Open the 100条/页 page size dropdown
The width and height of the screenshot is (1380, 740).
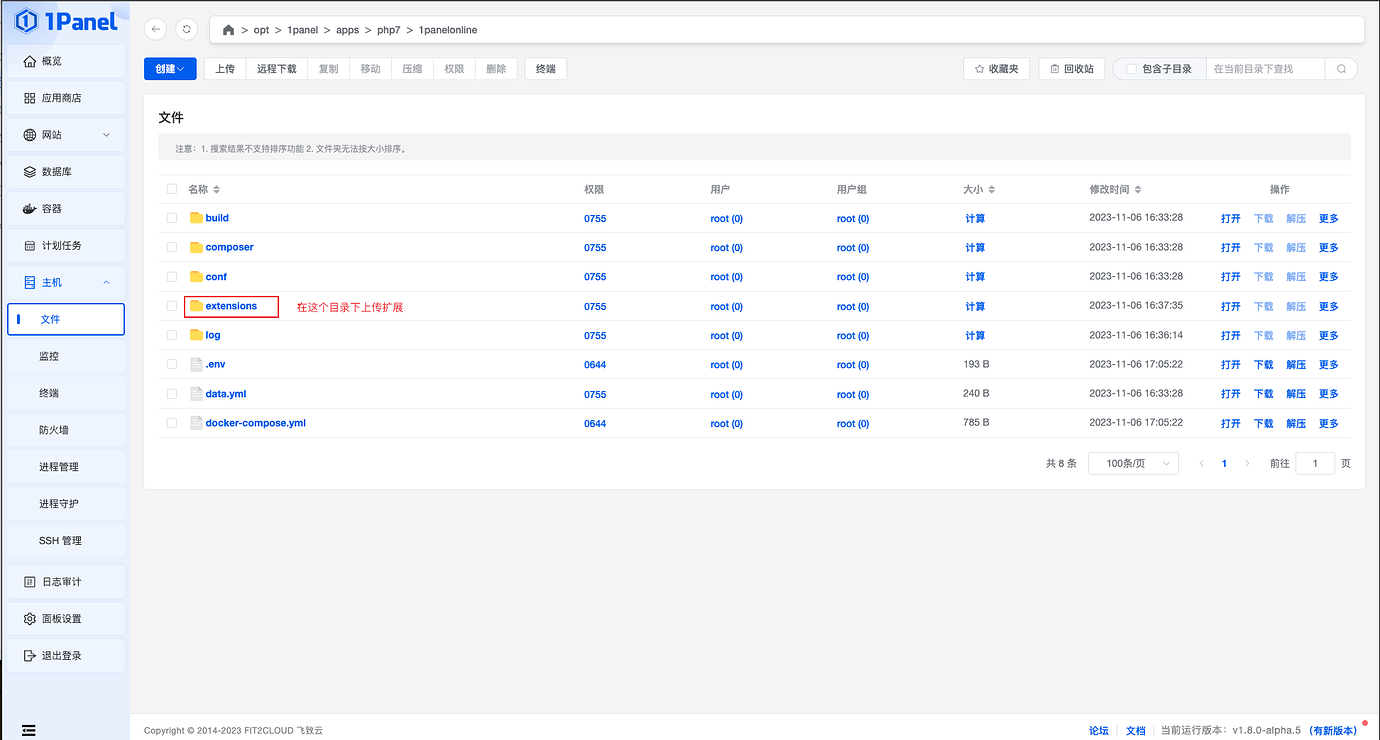click(1133, 463)
